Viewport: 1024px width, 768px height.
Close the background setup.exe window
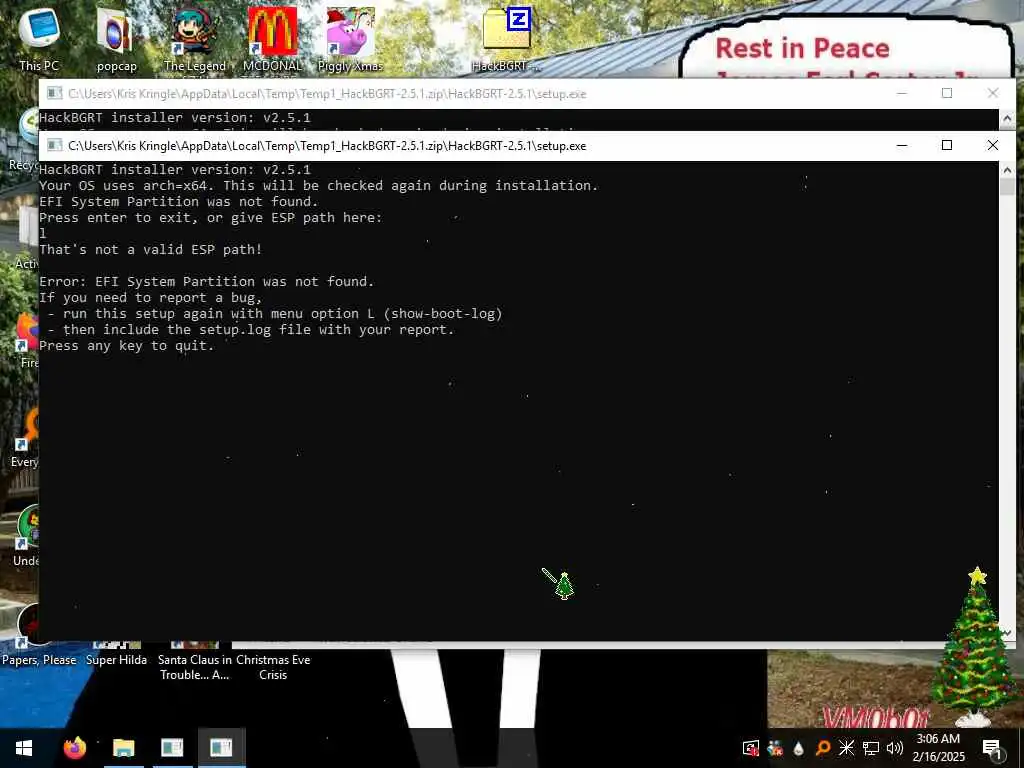click(993, 93)
